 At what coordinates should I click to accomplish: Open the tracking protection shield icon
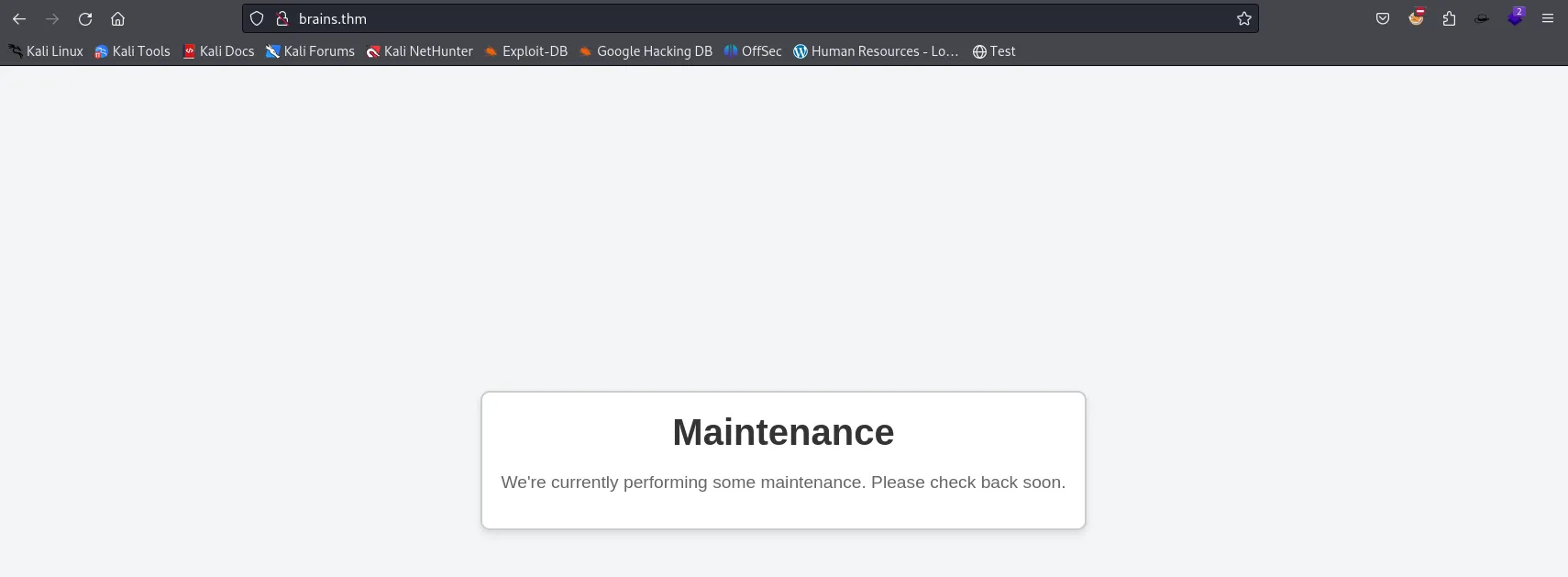[x=257, y=18]
